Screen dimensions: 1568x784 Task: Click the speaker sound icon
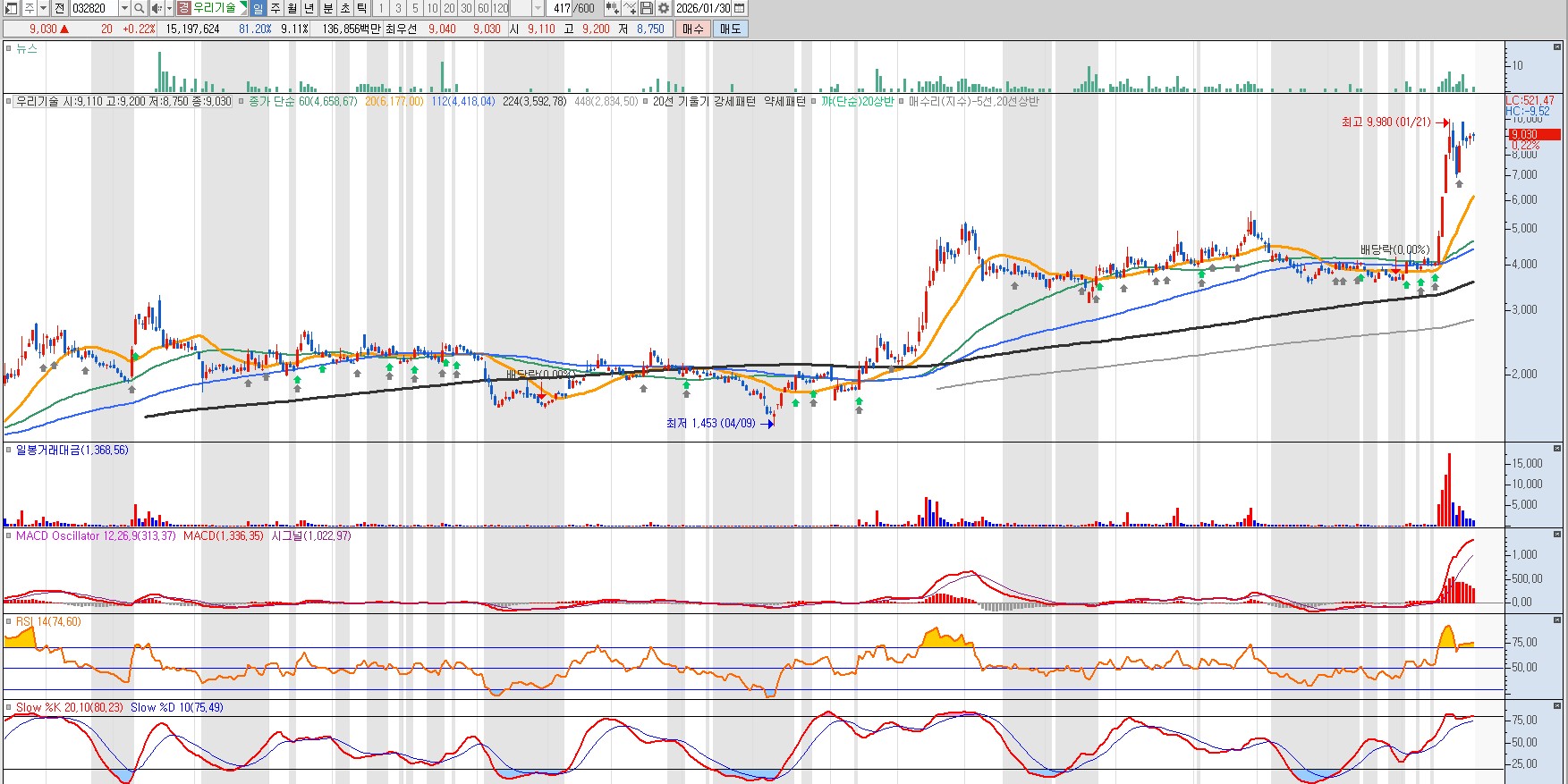pyautogui.click(x=157, y=8)
